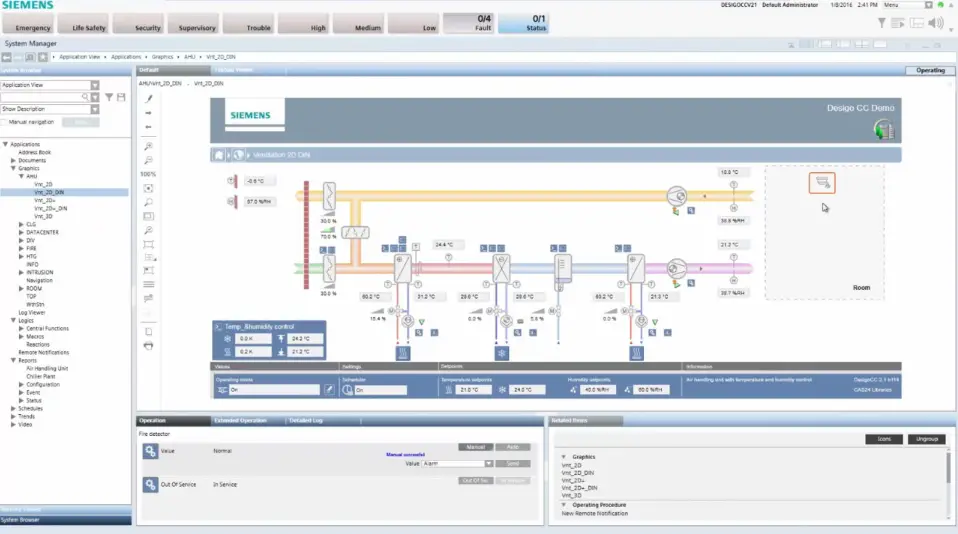This screenshot has height=534, width=958.
Task: Click the print icon in graphics toolbar
Action: (148, 346)
